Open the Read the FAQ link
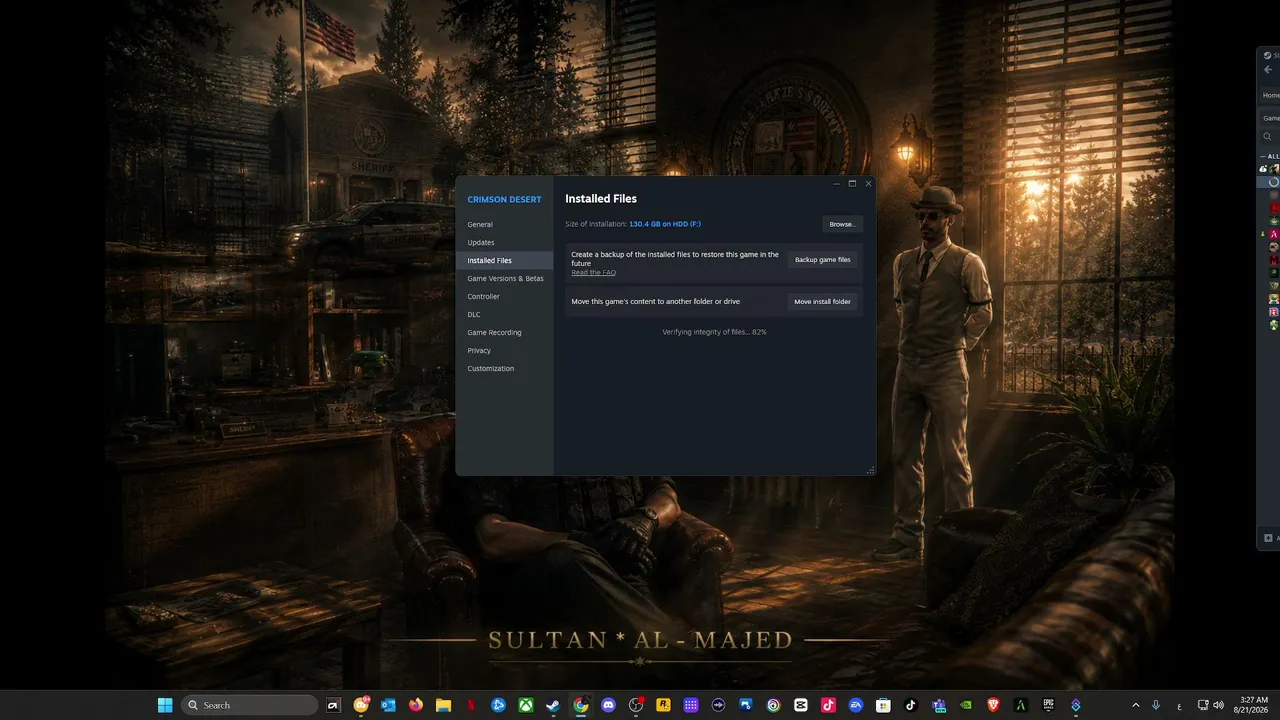The width and height of the screenshot is (1280, 720). click(594, 272)
